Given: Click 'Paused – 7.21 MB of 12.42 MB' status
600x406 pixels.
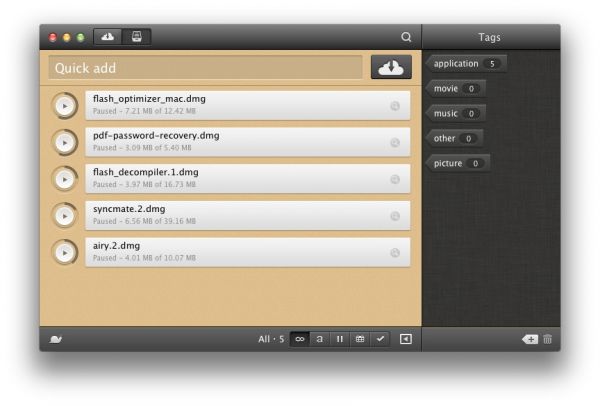Looking at the screenshot, I should pos(144,111).
